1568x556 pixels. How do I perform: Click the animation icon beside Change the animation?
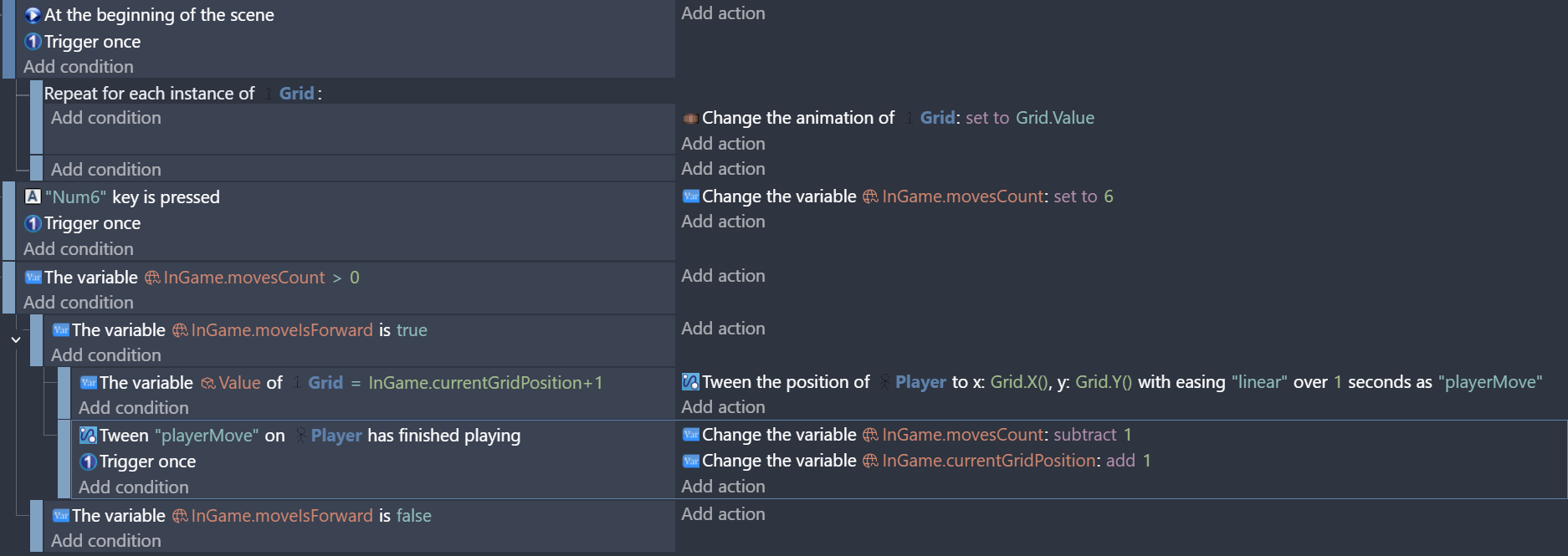(x=690, y=118)
